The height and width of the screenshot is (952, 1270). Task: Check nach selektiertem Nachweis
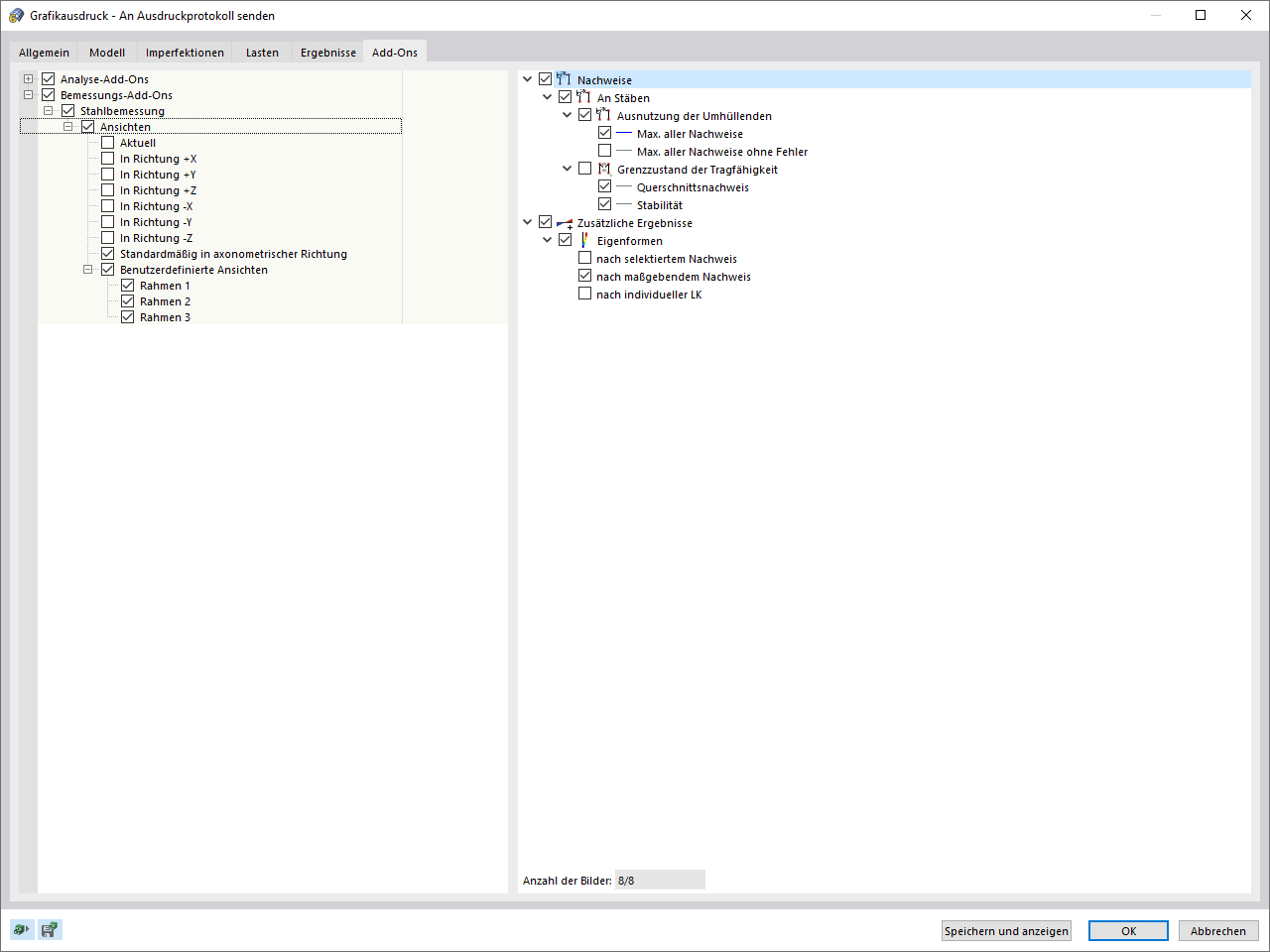(x=585, y=258)
